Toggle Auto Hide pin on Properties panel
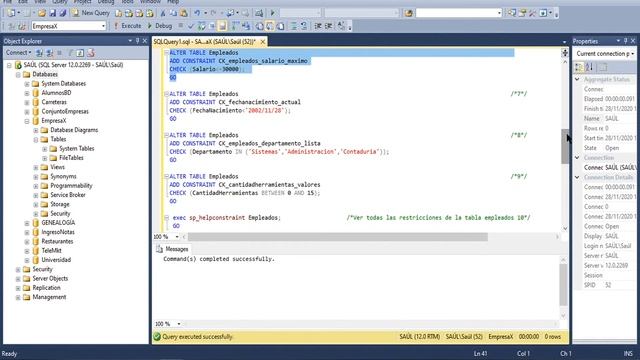 (x=625, y=41)
